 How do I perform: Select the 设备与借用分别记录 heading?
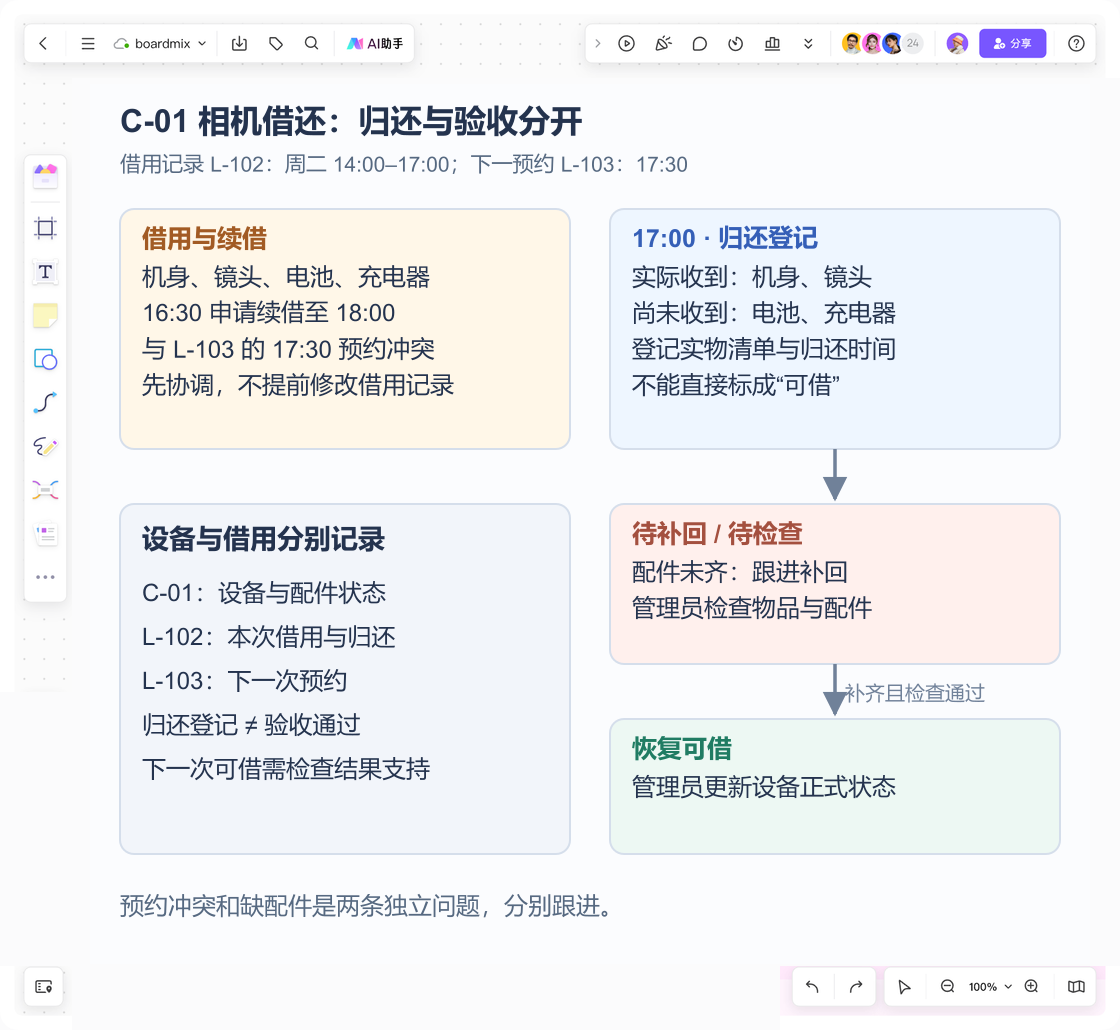pos(264,539)
